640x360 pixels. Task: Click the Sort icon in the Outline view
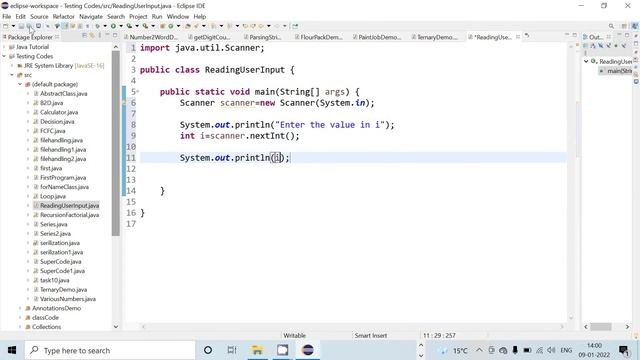click(593, 46)
